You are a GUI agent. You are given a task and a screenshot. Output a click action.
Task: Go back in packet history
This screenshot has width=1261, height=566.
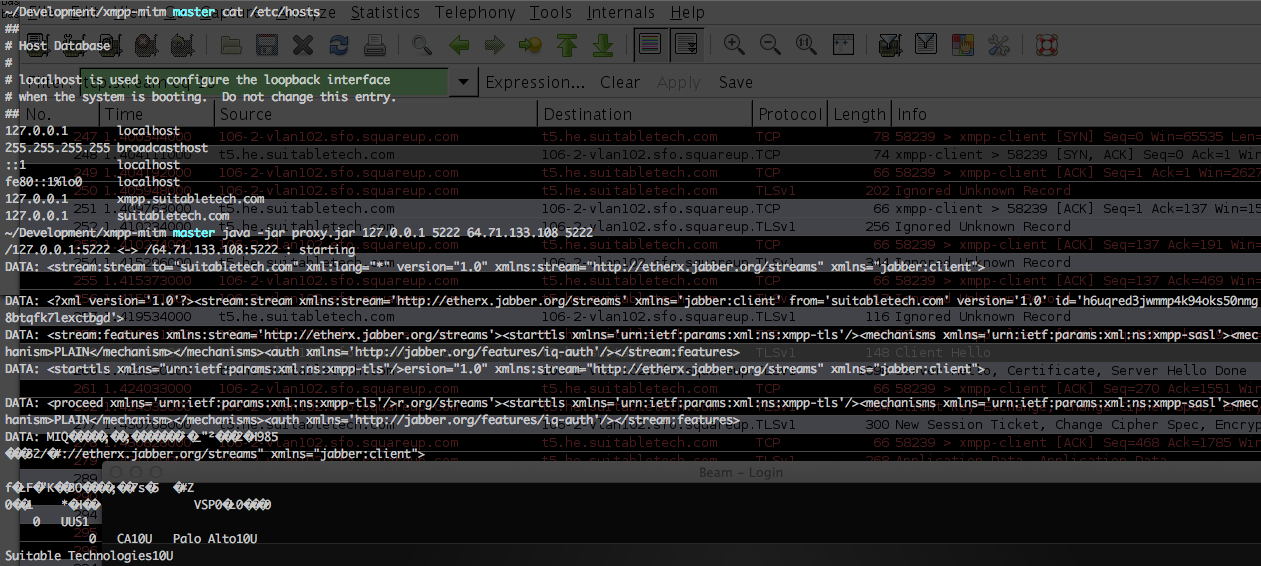pos(459,45)
